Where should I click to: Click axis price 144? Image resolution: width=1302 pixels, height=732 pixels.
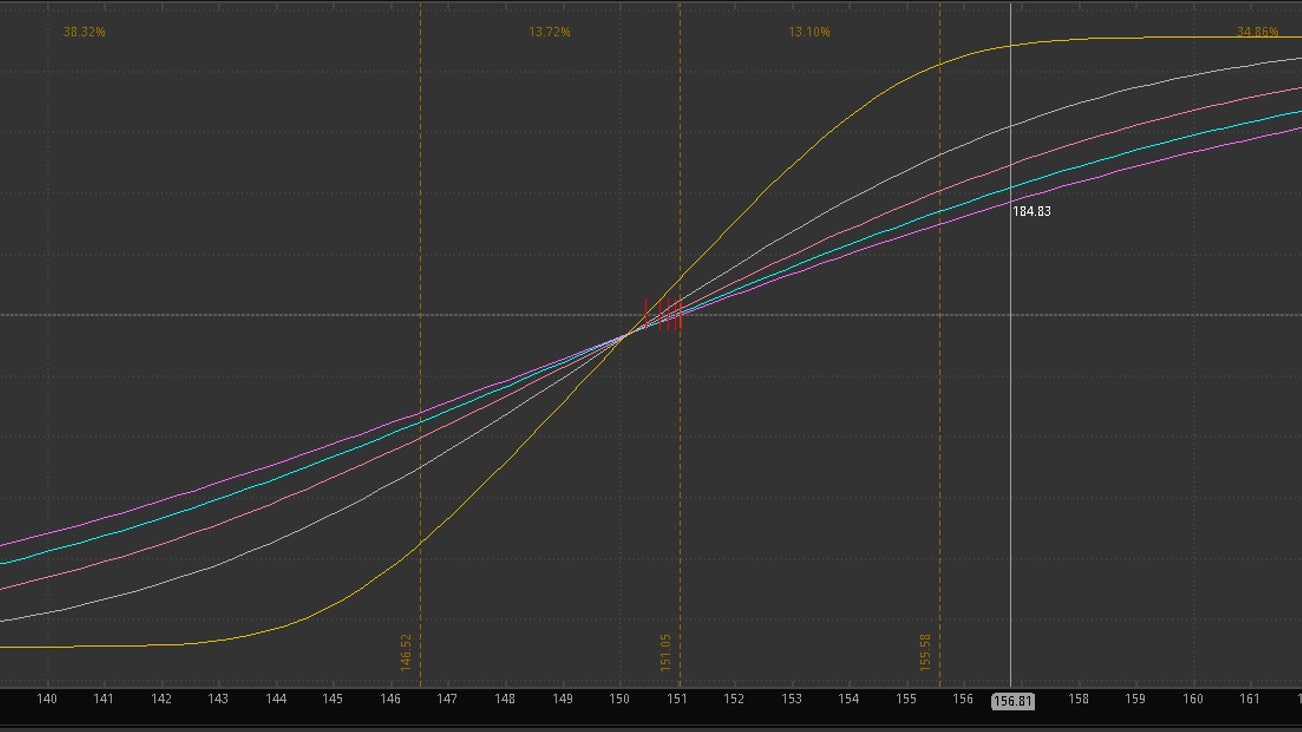tap(276, 699)
